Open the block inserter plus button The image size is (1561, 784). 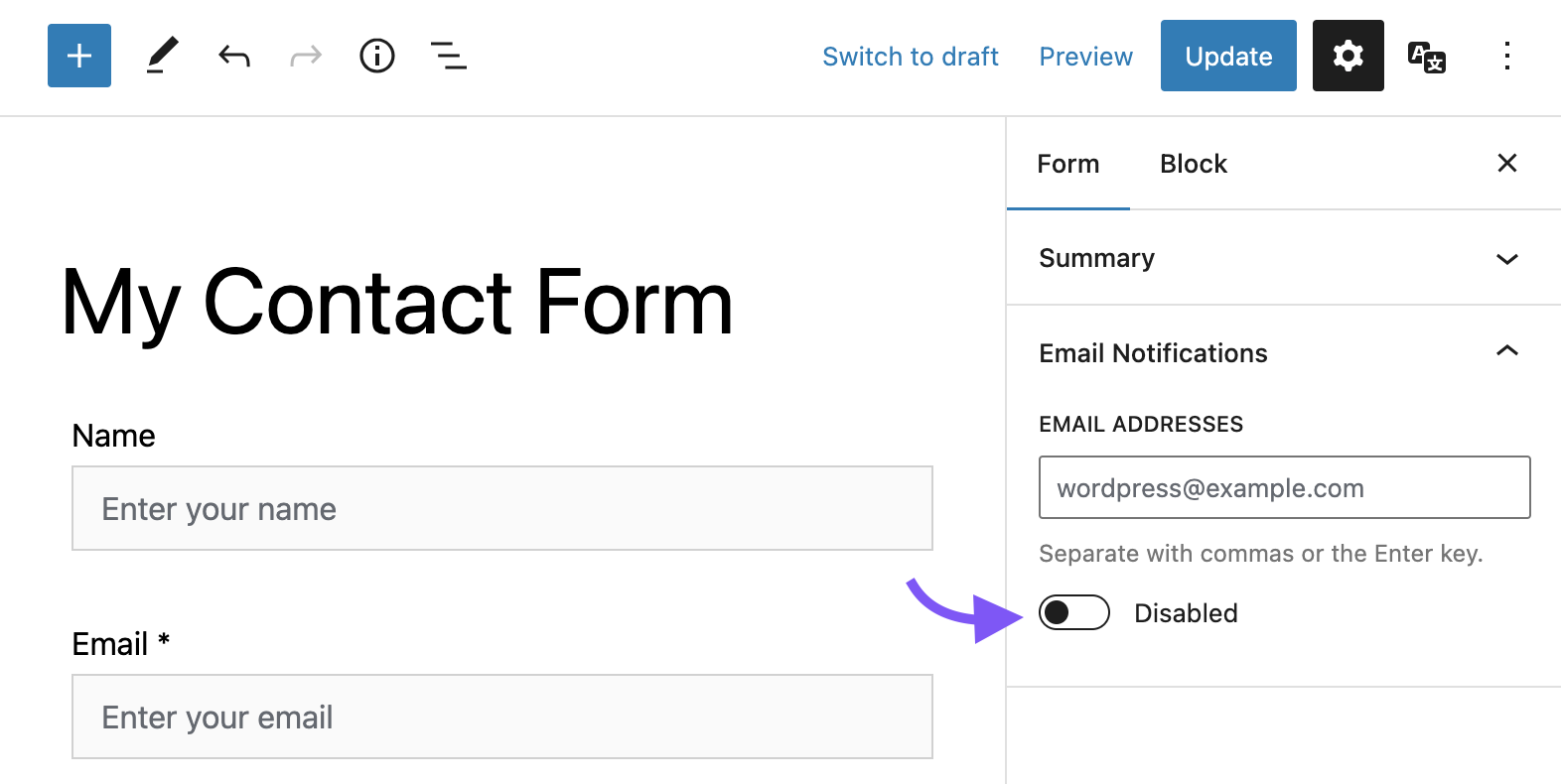pos(79,56)
